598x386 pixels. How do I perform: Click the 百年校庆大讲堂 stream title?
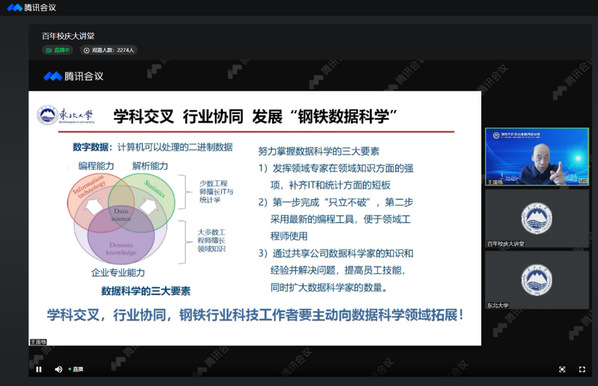68,36
